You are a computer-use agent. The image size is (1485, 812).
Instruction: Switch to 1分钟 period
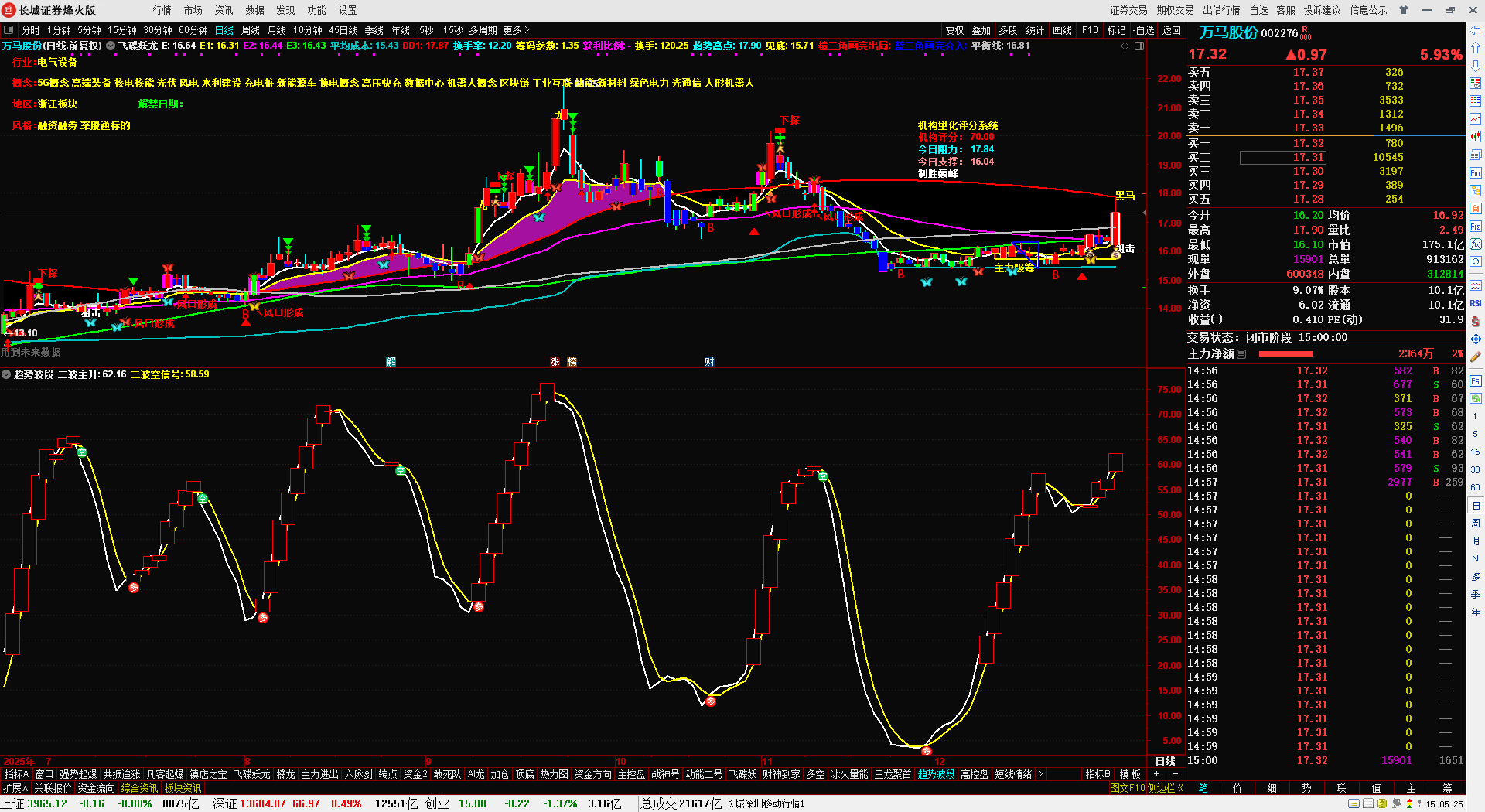point(59,30)
